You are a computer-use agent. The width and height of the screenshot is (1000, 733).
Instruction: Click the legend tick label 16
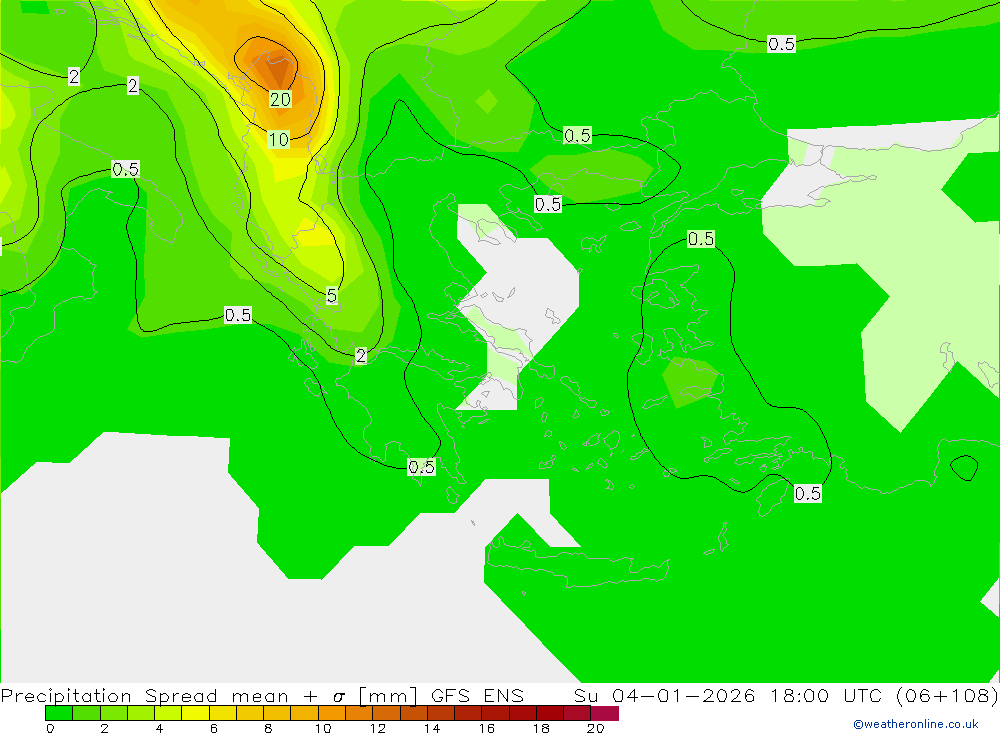click(x=487, y=728)
